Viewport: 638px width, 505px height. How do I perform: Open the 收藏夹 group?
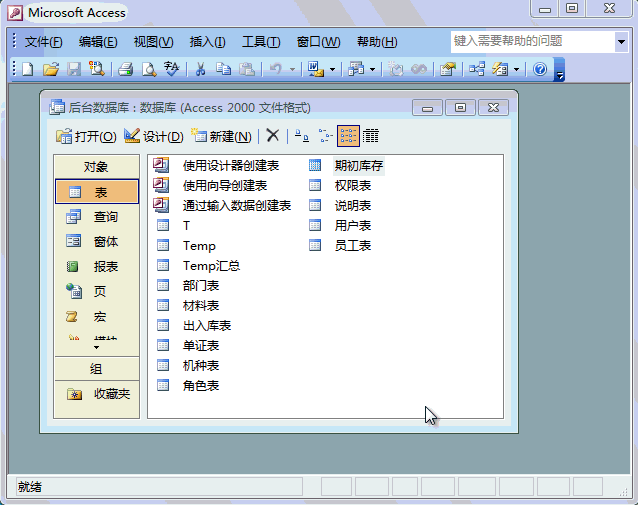[97, 394]
